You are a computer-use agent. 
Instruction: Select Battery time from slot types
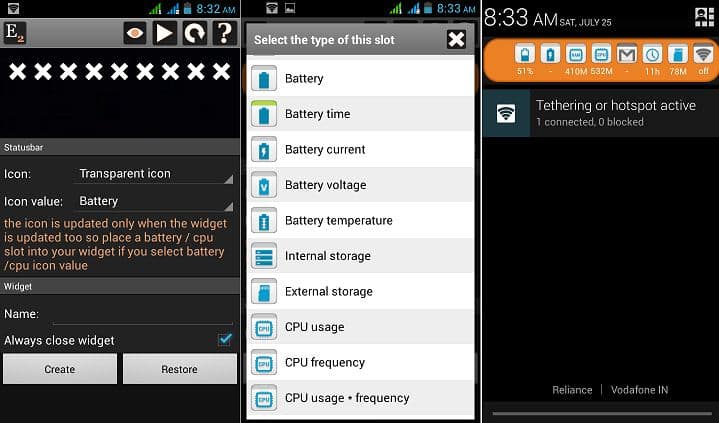360,114
